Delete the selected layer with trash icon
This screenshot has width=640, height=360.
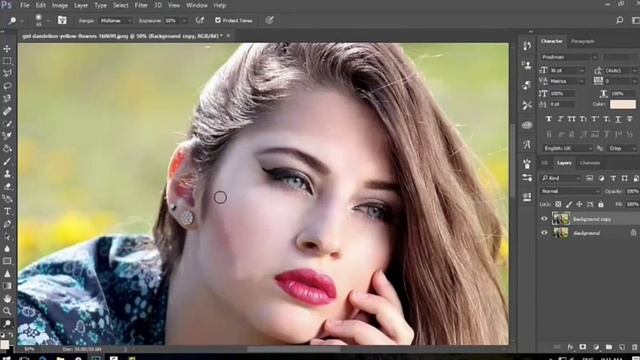[634, 347]
